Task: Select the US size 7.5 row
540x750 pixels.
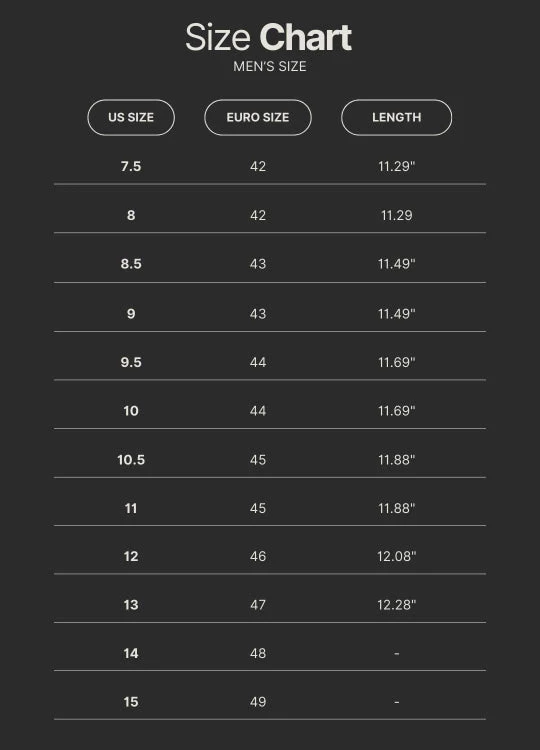Action: tap(270, 166)
